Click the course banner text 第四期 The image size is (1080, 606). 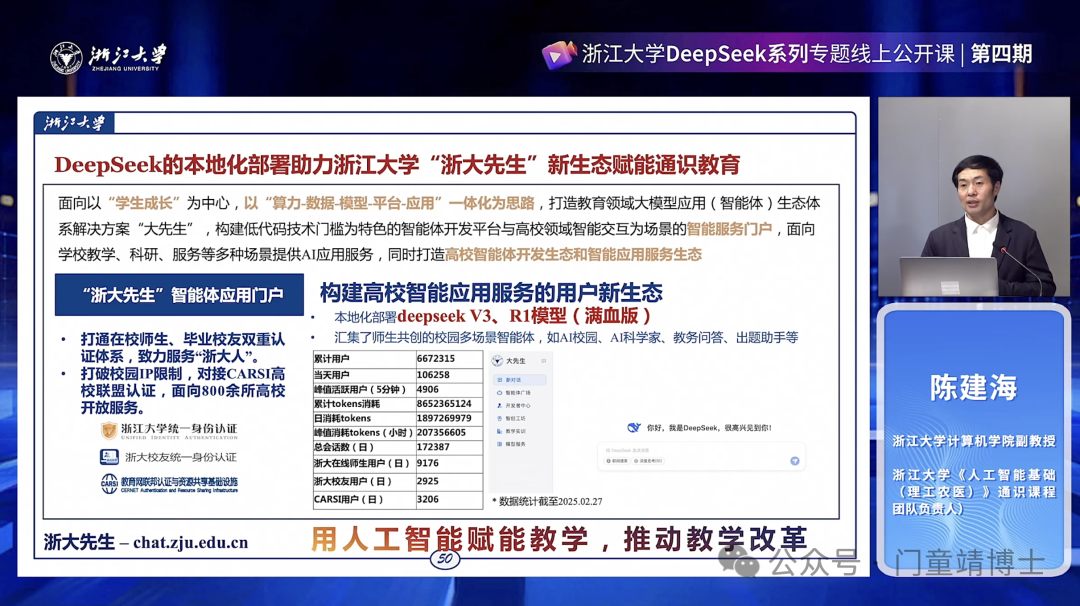coord(1001,54)
